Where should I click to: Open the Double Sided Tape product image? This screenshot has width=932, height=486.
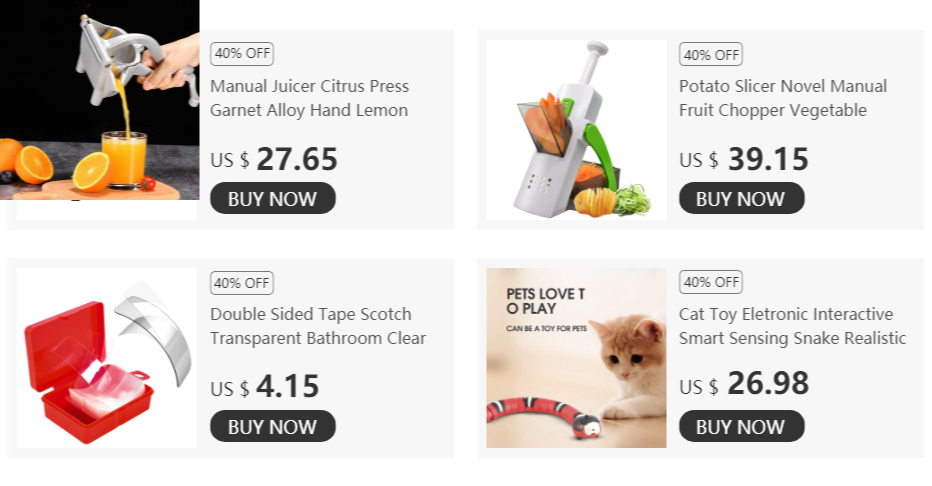pos(106,358)
